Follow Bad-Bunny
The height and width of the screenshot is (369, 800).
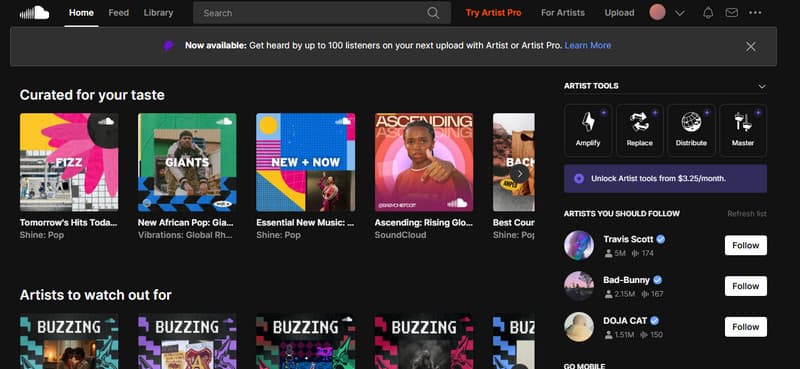pos(745,286)
